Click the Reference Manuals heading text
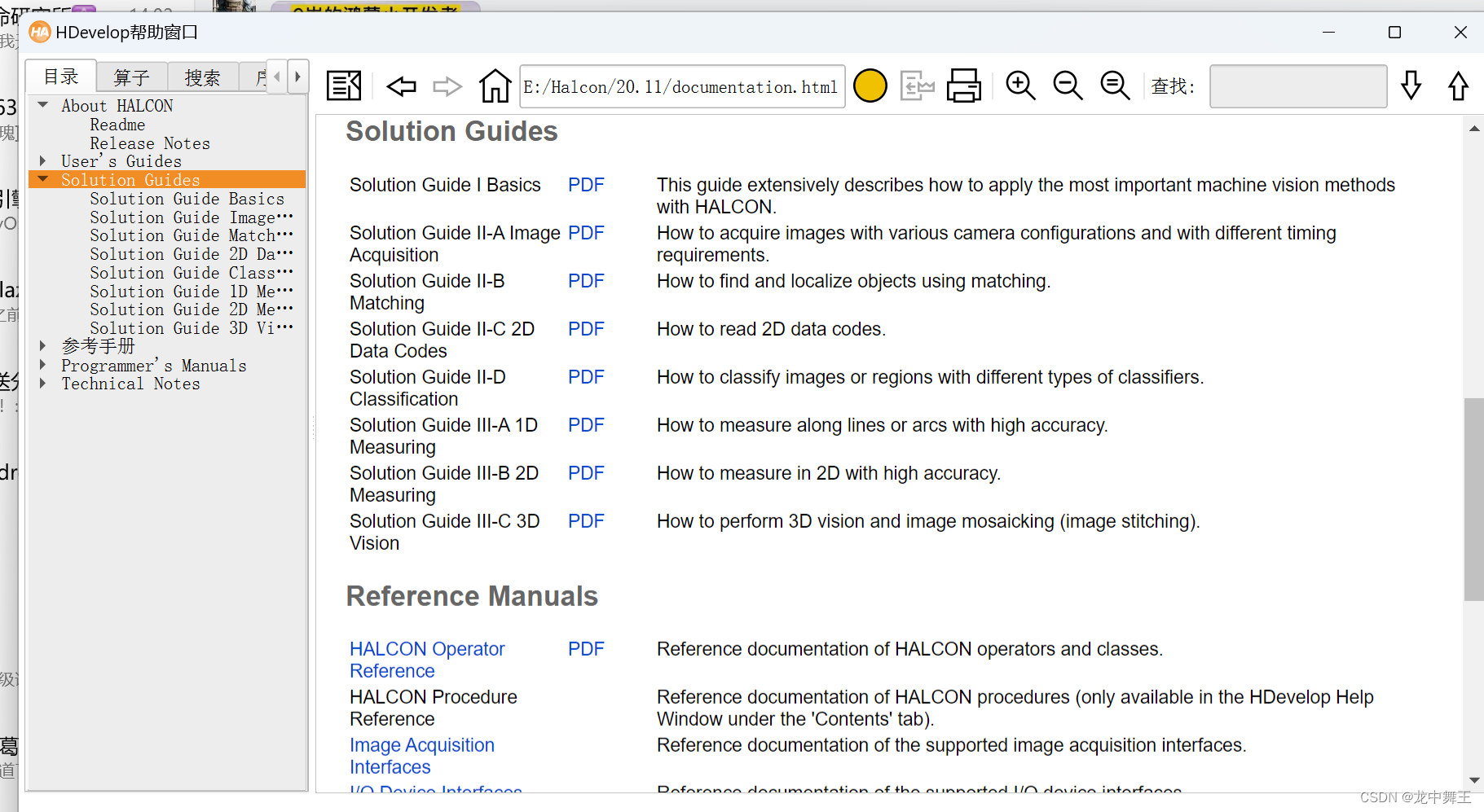 pyautogui.click(x=472, y=596)
